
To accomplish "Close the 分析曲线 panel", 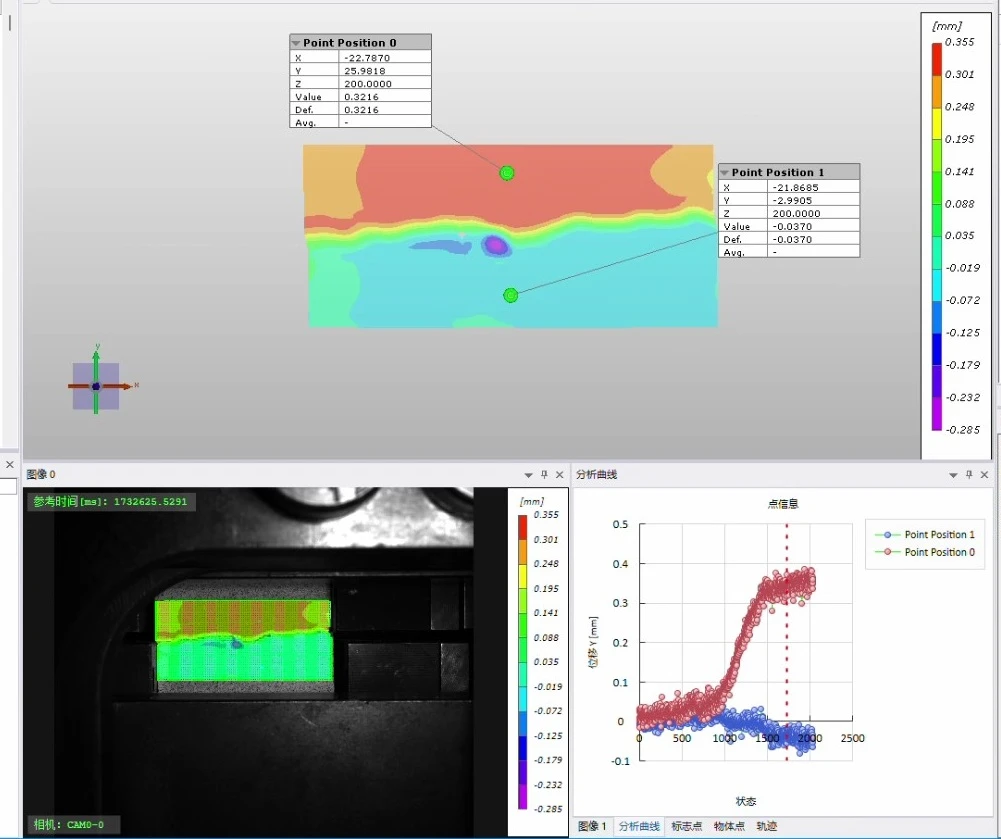I will (x=985, y=474).
